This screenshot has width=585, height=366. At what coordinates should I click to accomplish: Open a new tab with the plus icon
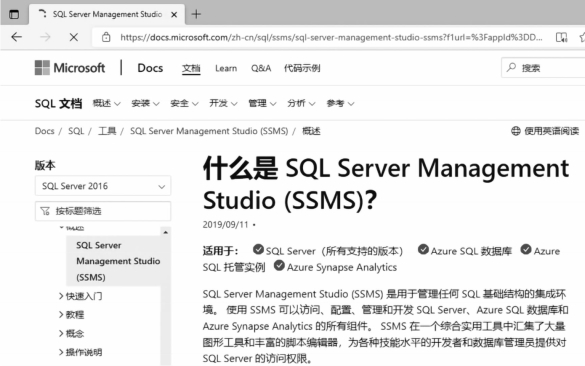pyautogui.click(x=196, y=15)
